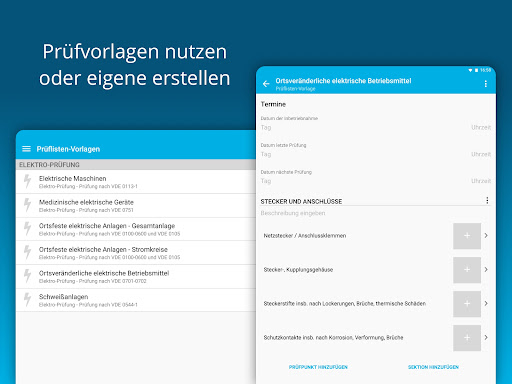The width and height of the screenshot is (512, 384).
Task: Open the Elektrische Maschinen template
Action: 136,182
